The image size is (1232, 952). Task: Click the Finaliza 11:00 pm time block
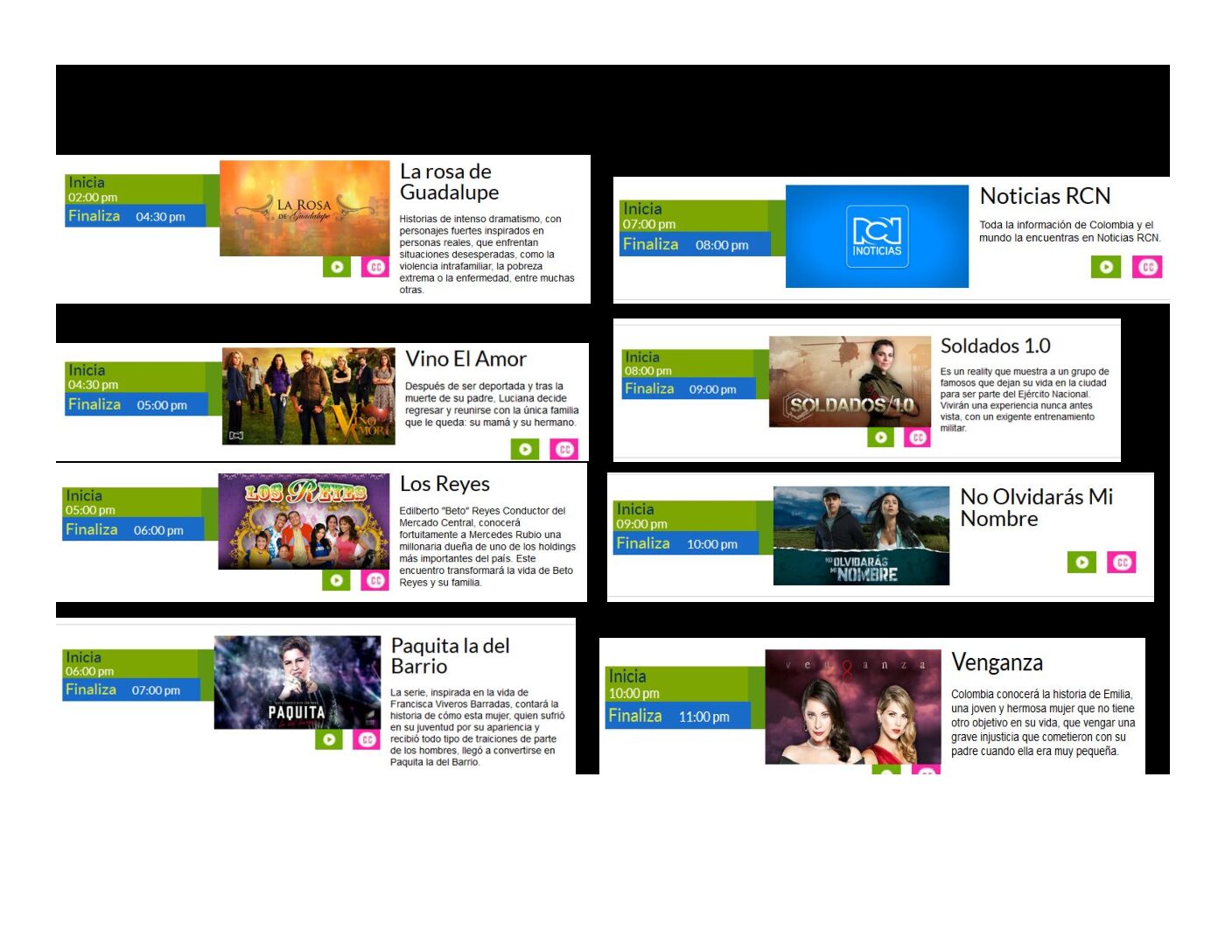(678, 716)
